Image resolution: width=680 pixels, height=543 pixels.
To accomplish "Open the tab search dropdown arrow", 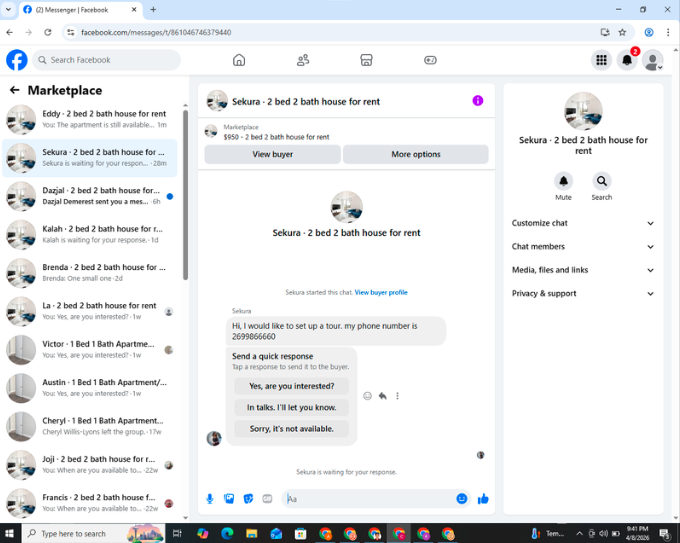I will coord(8,10).
